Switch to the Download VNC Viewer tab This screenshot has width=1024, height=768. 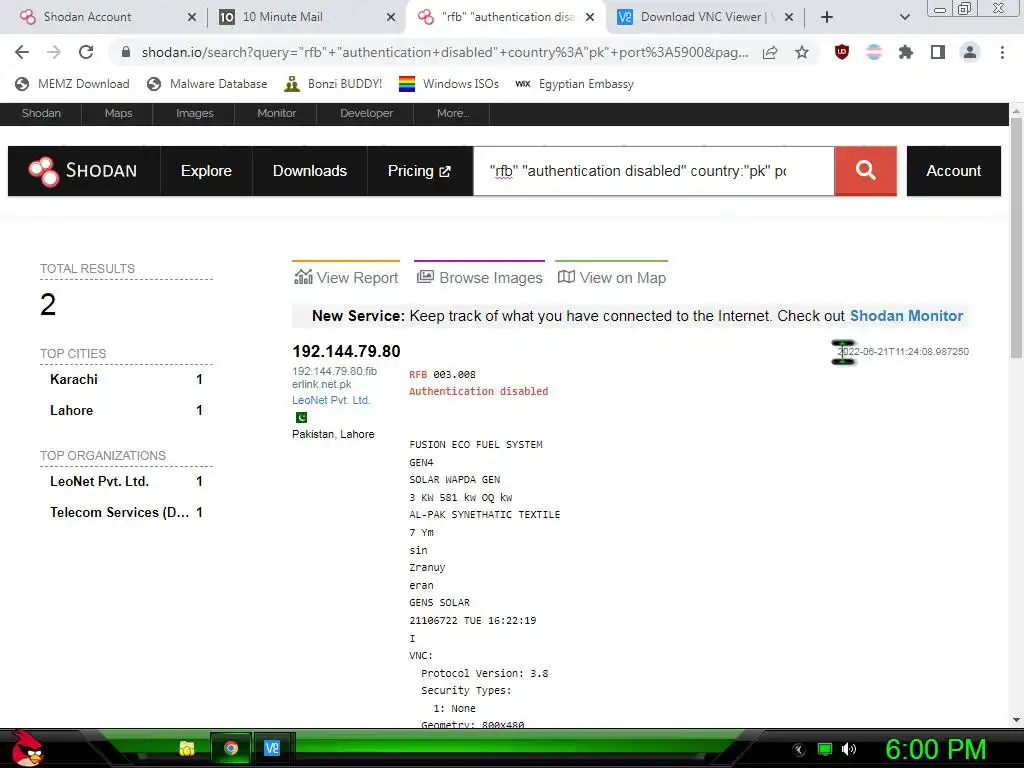pos(701,17)
